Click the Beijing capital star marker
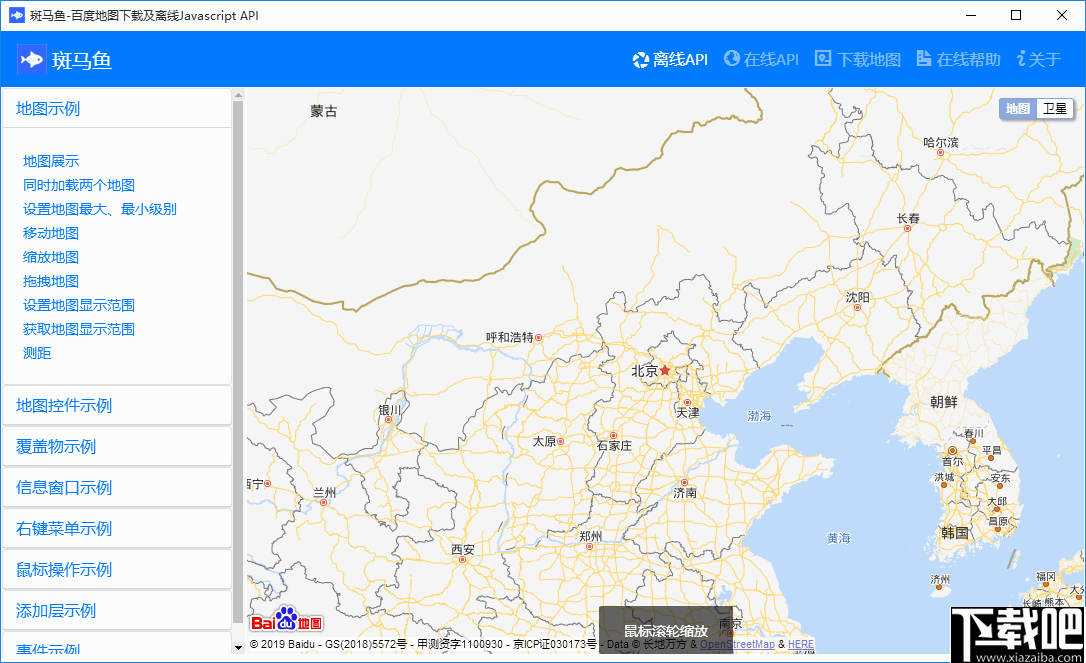Viewport: 1086px width, 663px height. pyautogui.click(x=664, y=368)
